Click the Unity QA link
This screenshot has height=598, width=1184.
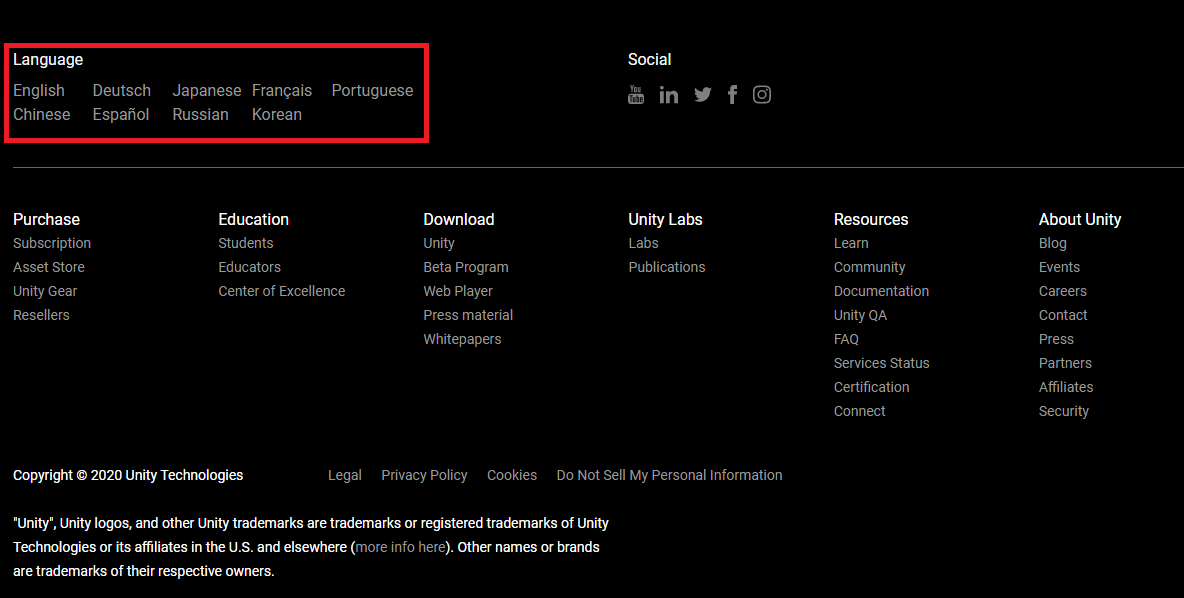860,316
